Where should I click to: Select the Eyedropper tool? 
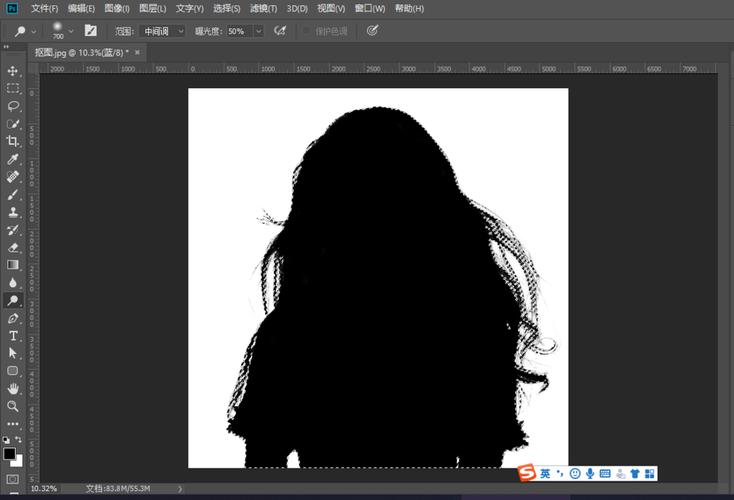point(13,159)
